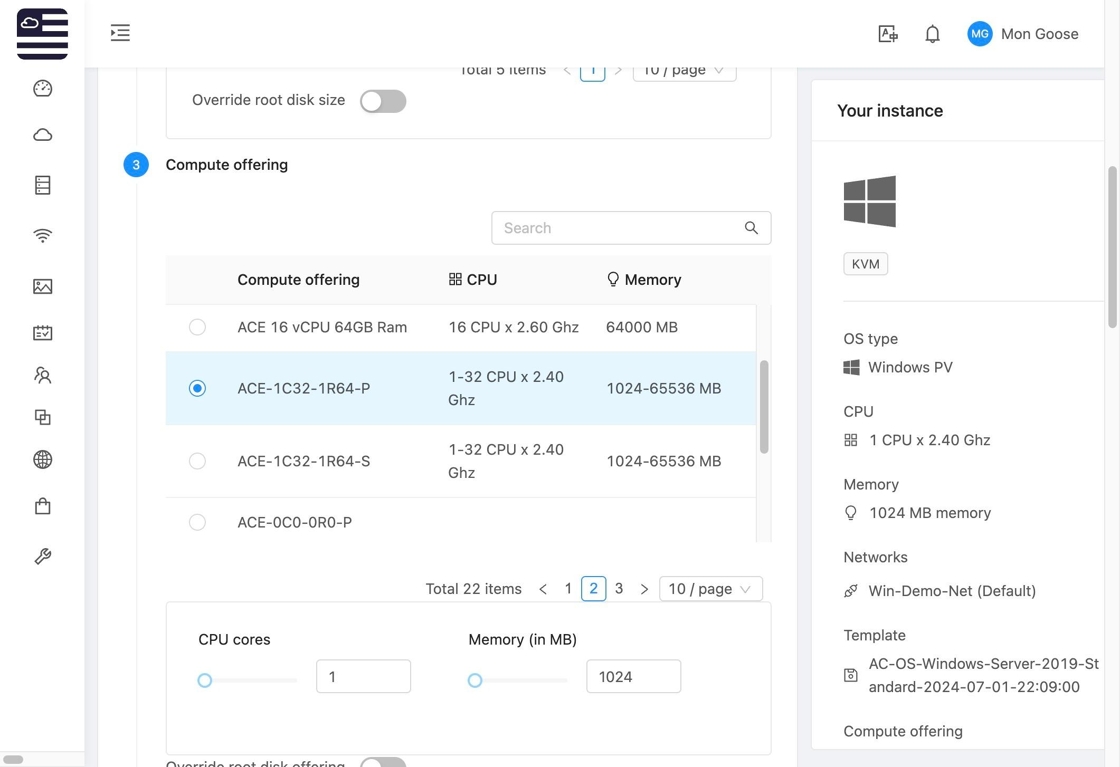1120x767 pixels.
Task: Open the network wifi icon in sidebar
Action: point(42,236)
